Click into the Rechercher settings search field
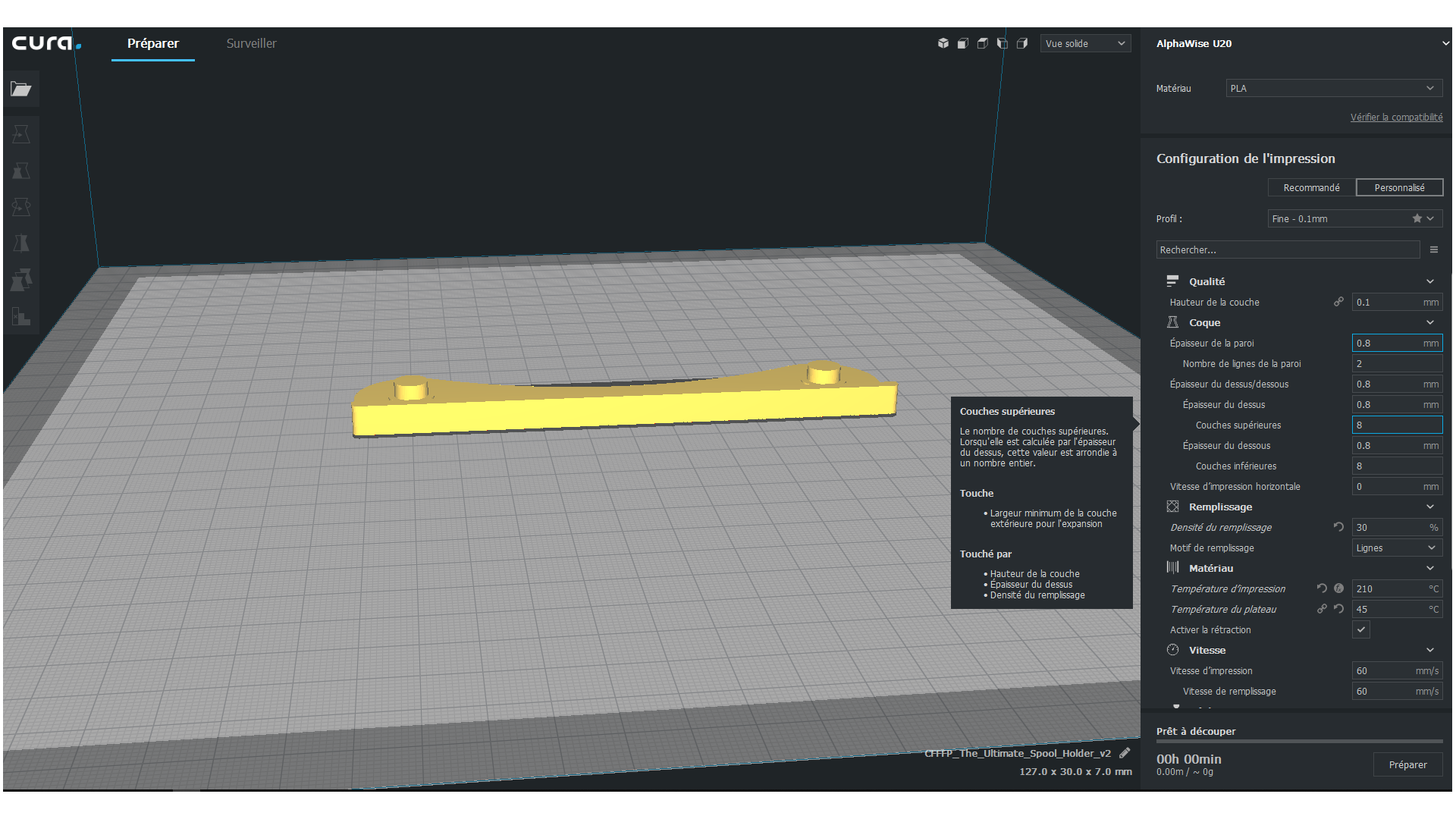Screen dimensions: 1456x819 click(x=1288, y=249)
